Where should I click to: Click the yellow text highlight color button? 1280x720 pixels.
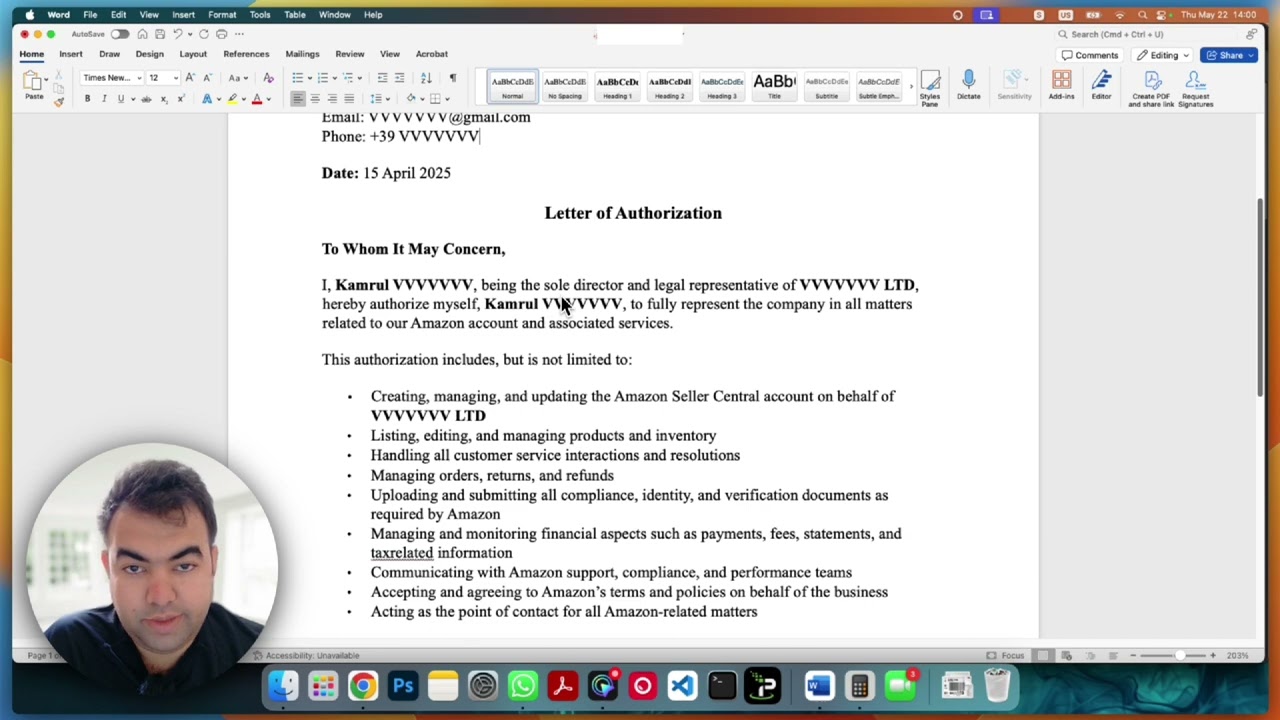pyautogui.click(x=232, y=99)
